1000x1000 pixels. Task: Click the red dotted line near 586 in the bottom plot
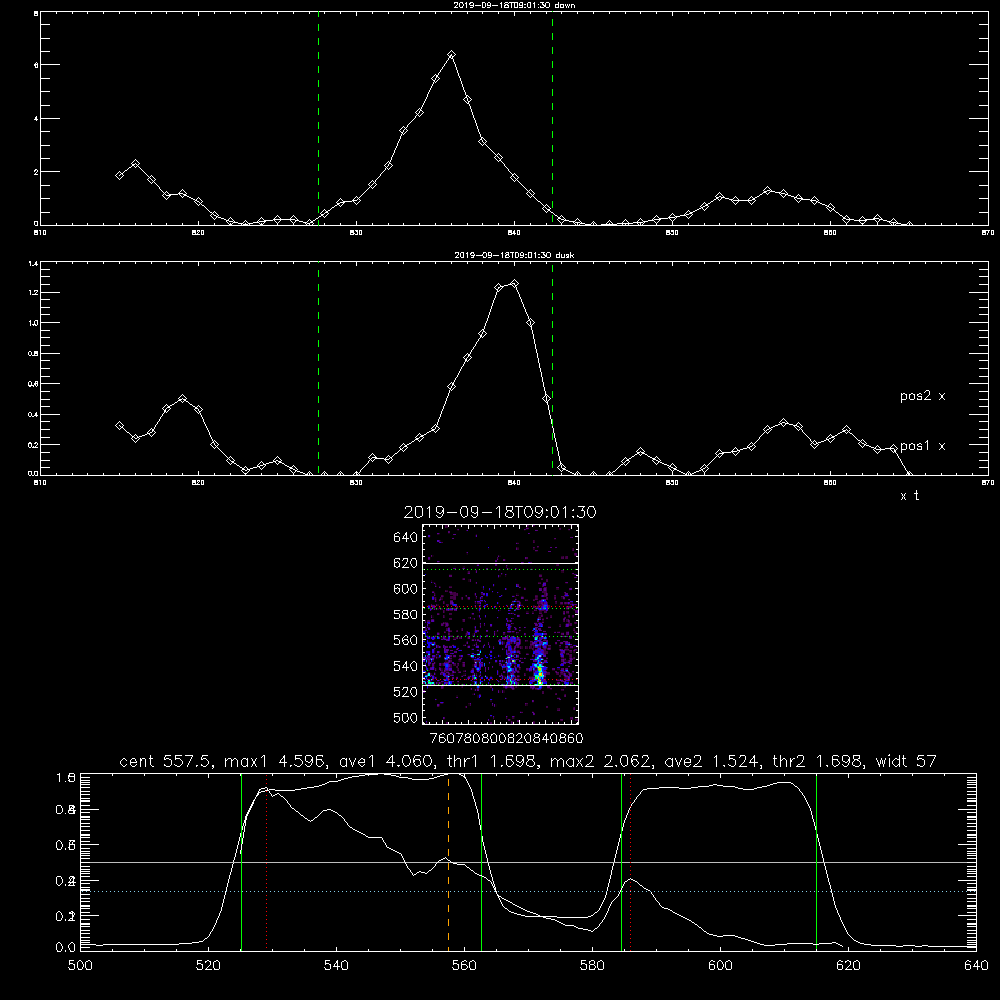630,862
